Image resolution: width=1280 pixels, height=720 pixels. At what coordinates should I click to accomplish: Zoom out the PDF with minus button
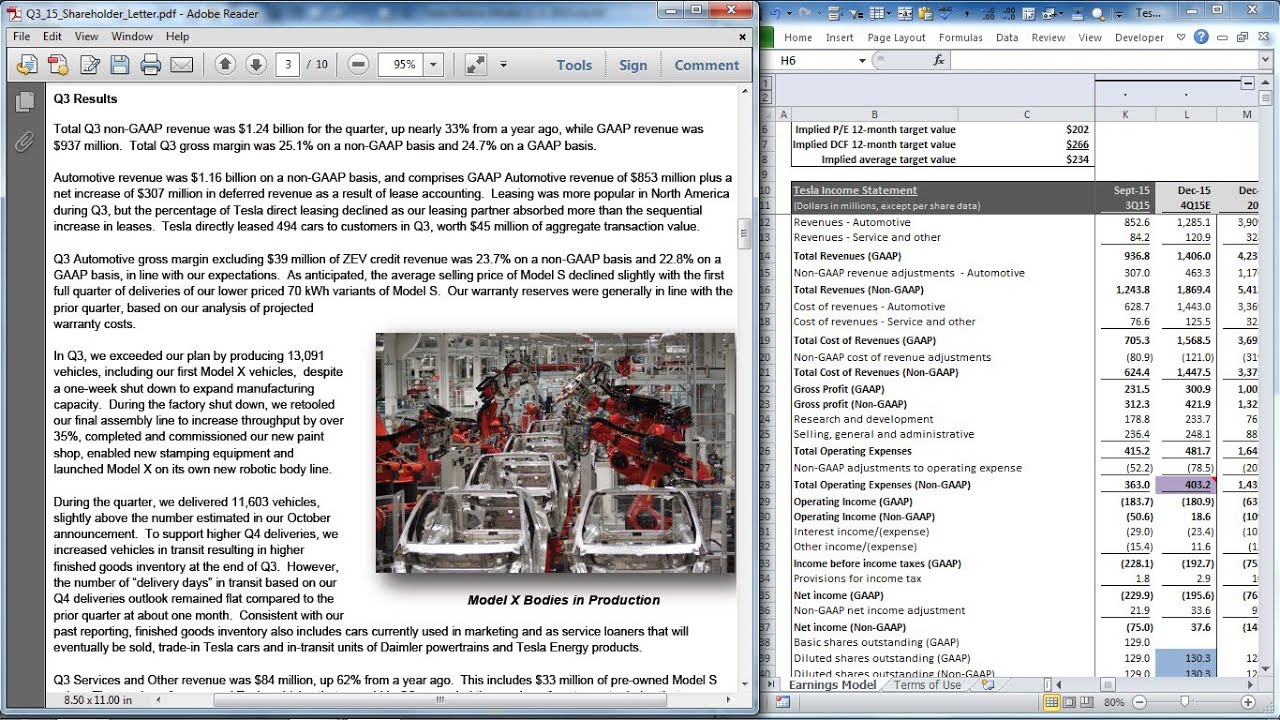358,65
